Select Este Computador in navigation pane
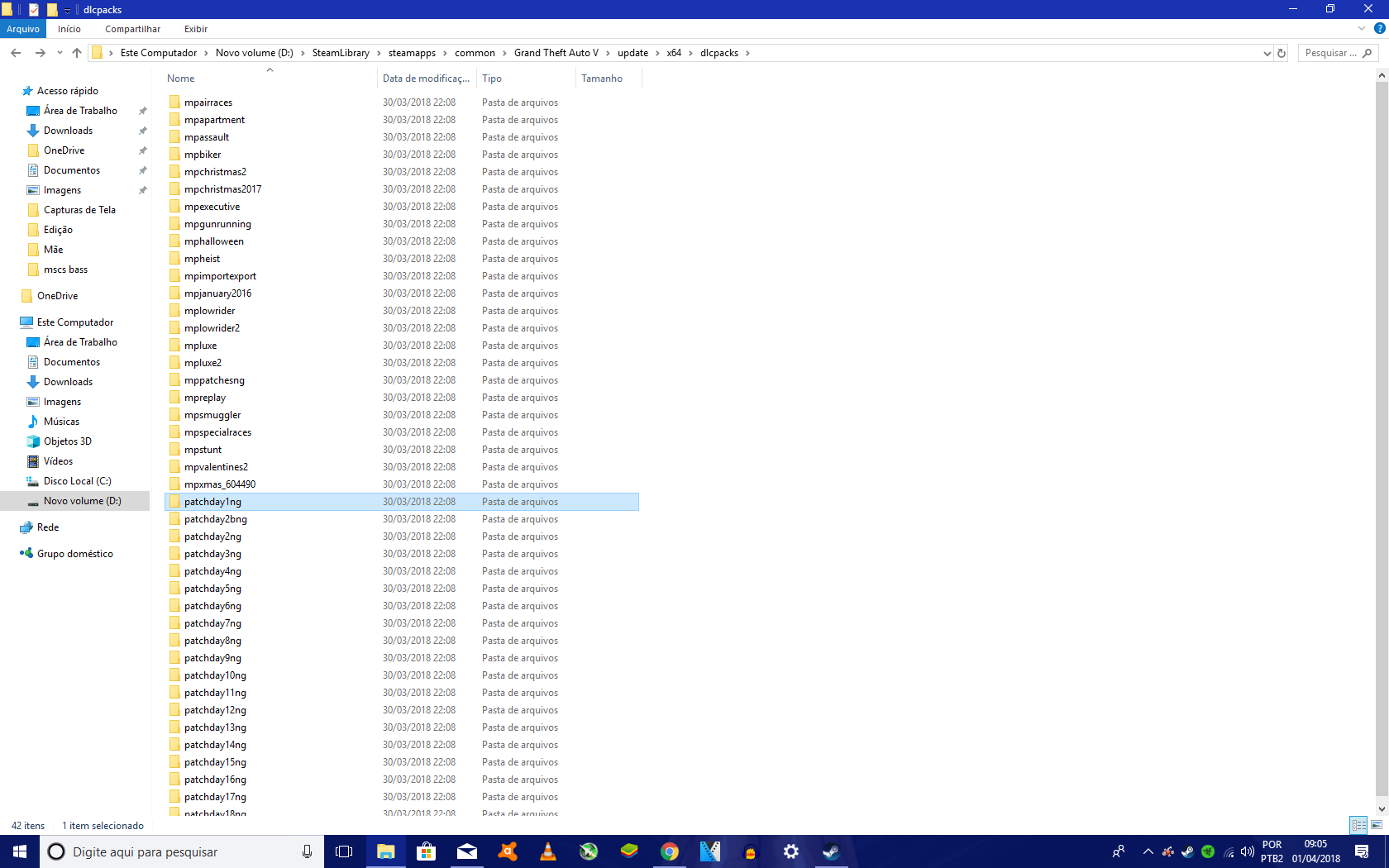 tap(75, 322)
